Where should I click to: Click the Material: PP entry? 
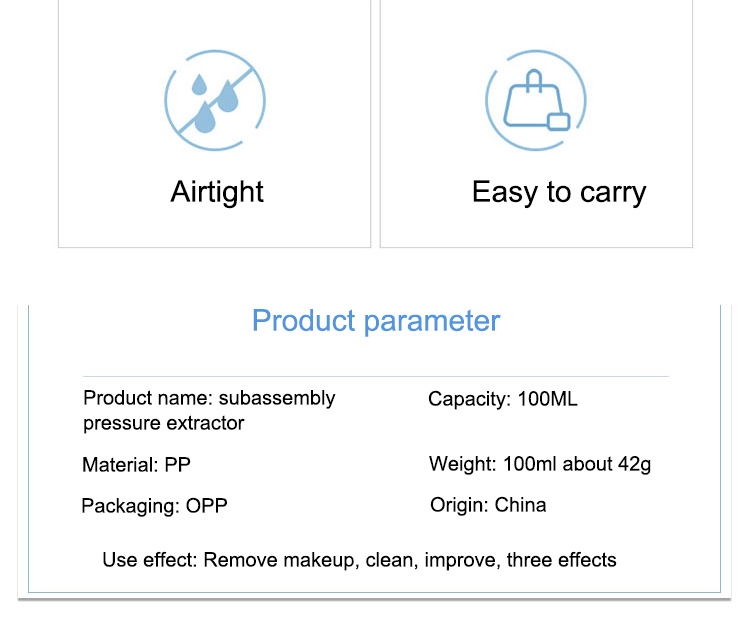click(136, 465)
